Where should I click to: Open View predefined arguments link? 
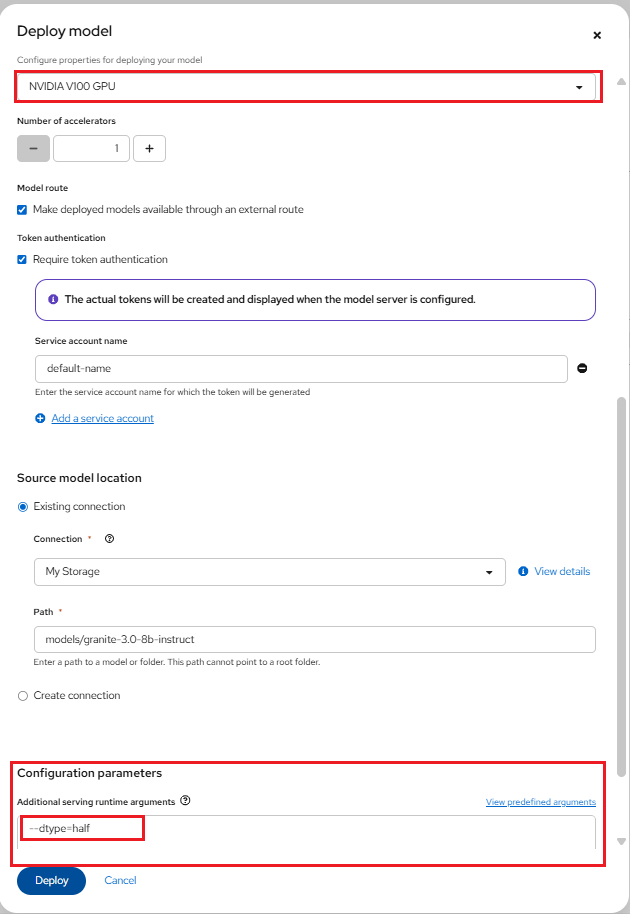(x=540, y=802)
